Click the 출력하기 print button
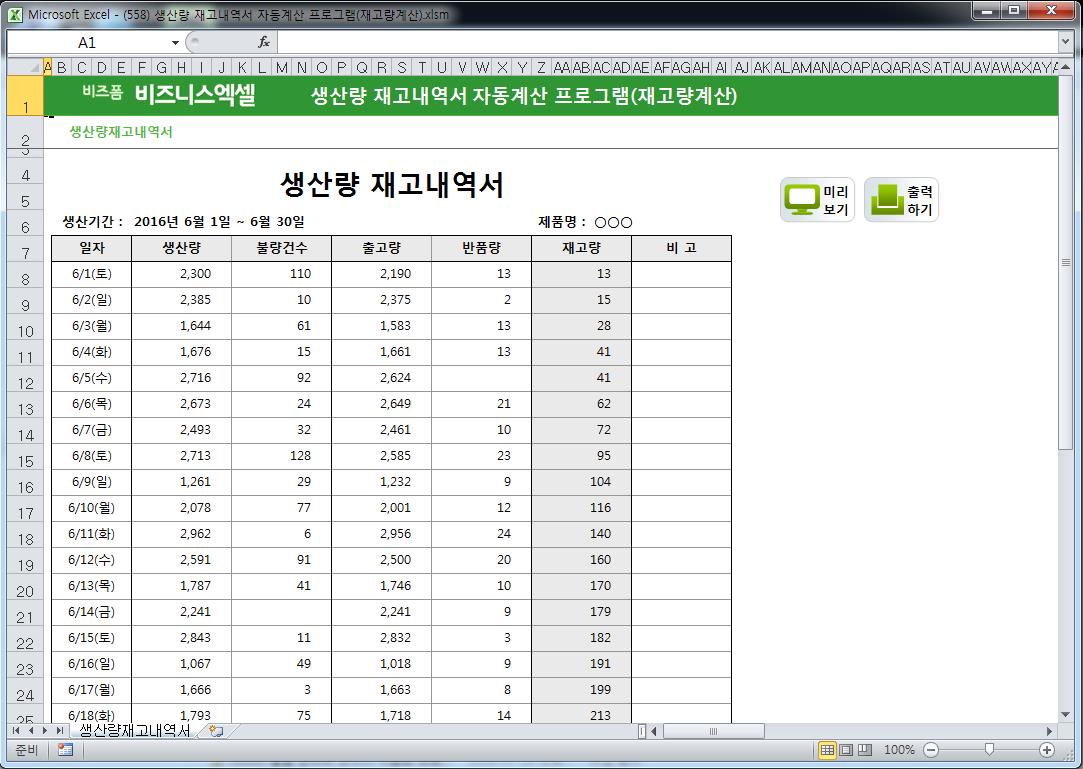The image size is (1083, 769). coord(901,200)
